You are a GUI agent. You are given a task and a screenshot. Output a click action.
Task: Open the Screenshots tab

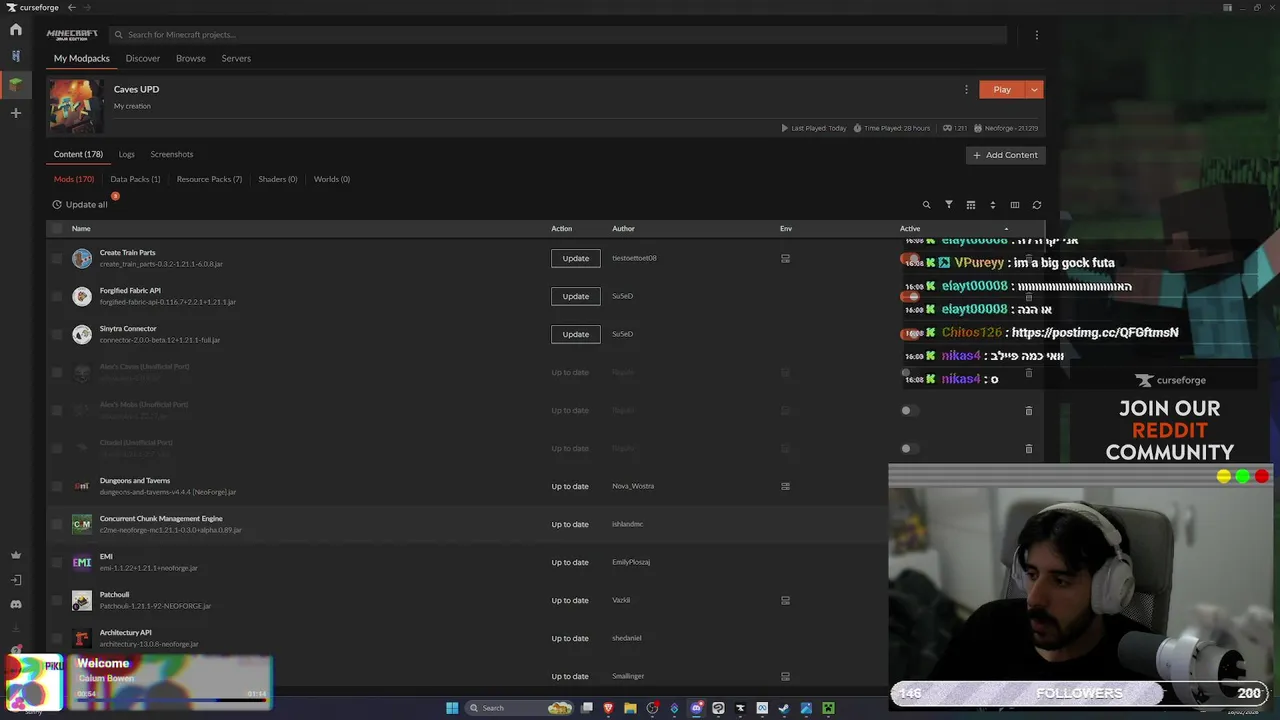click(172, 154)
